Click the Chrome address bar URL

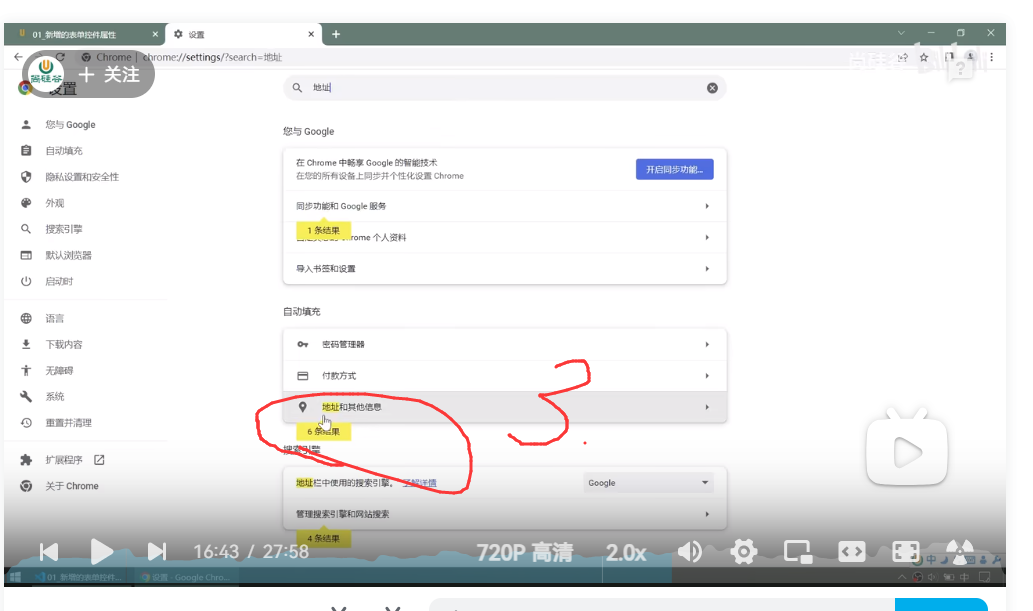(x=212, y=57)
